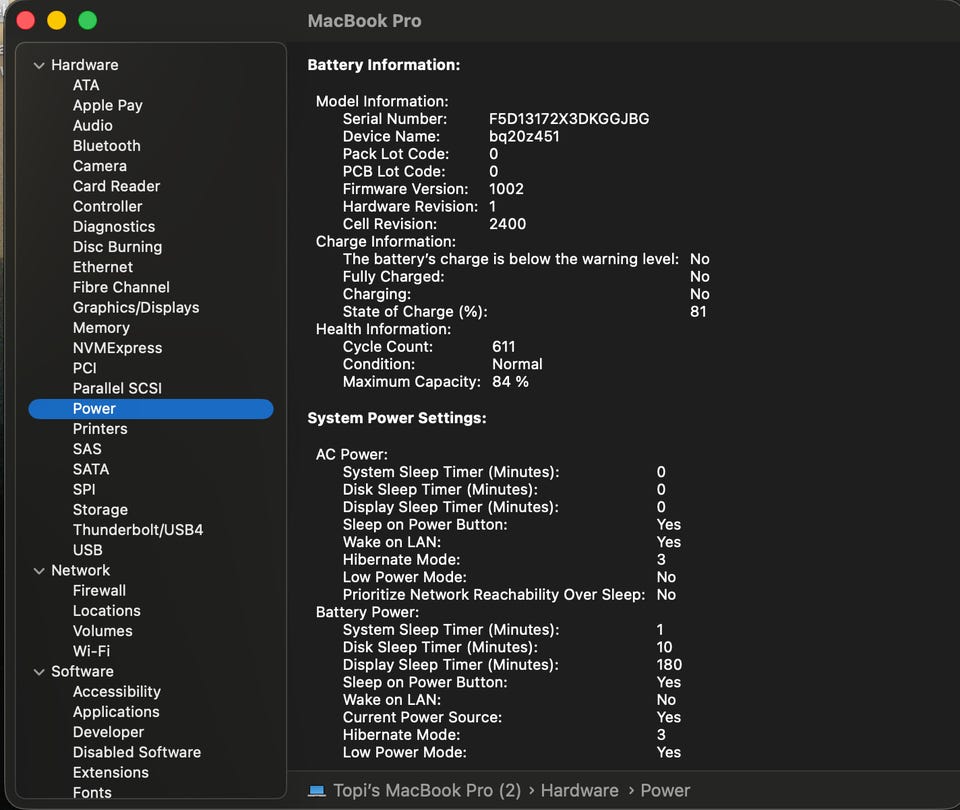Select Card Reader item
960x810 pixels.
point(116,186)
